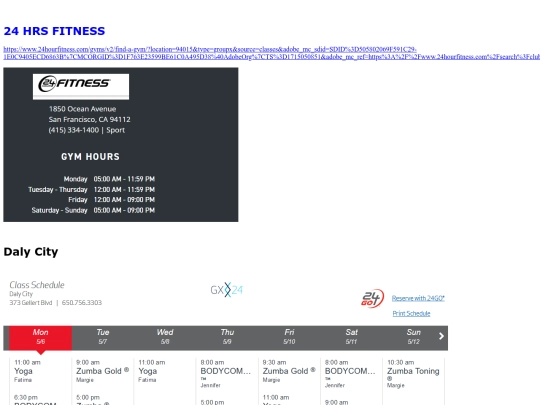Click Wednesday 11:00 am Yoga class
Image resolution: width=540 pixels, height=405 pixels.
pos(152,371)
